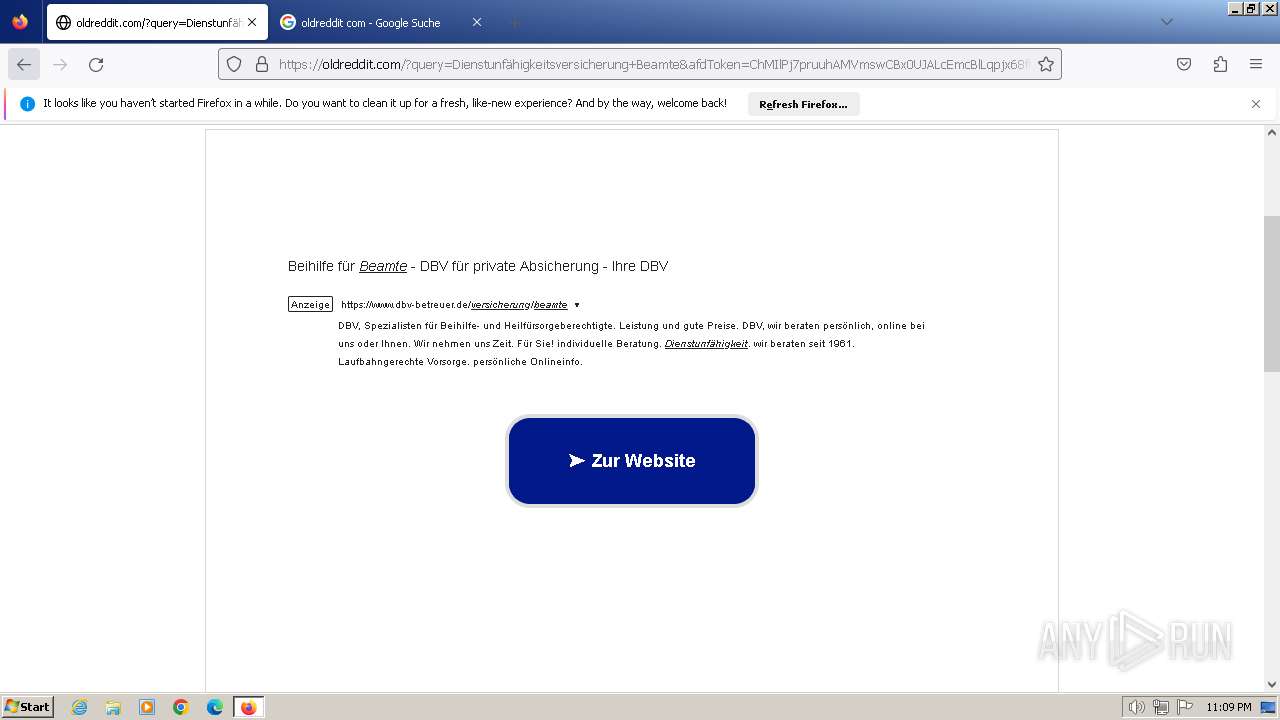
Task: Dismiss the Firefox notification bar
Action: click(1256, 104)
